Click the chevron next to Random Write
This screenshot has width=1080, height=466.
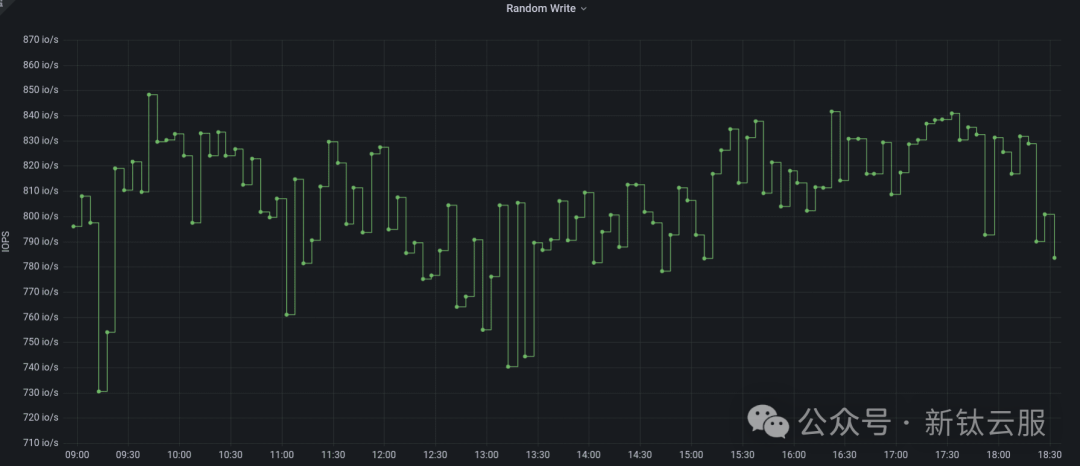[583, 9]
